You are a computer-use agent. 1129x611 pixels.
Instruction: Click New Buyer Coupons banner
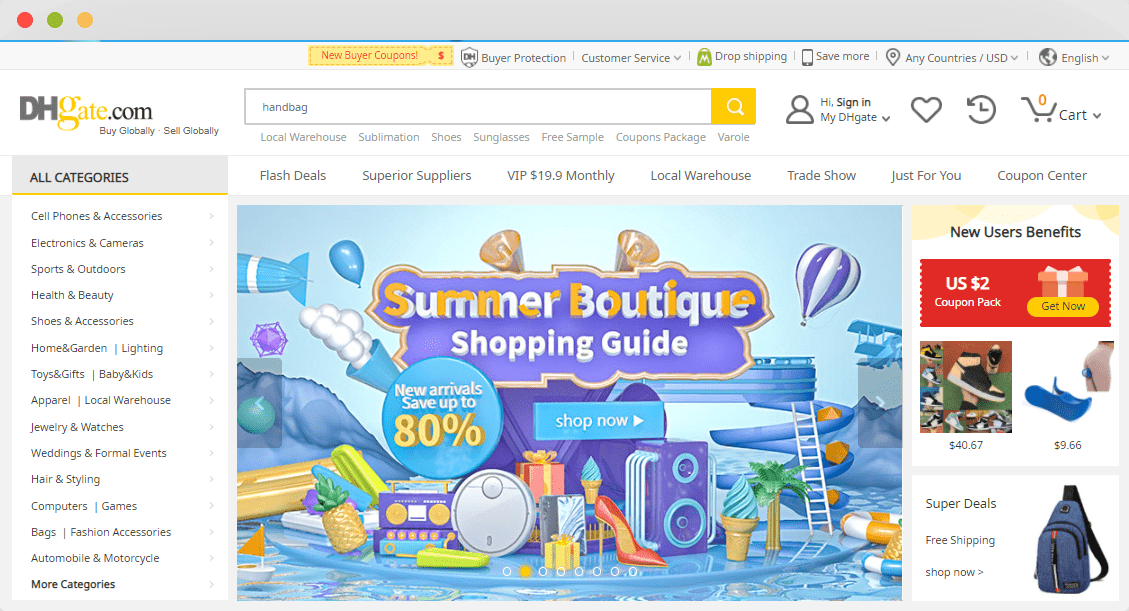click(x=381, y=55)
